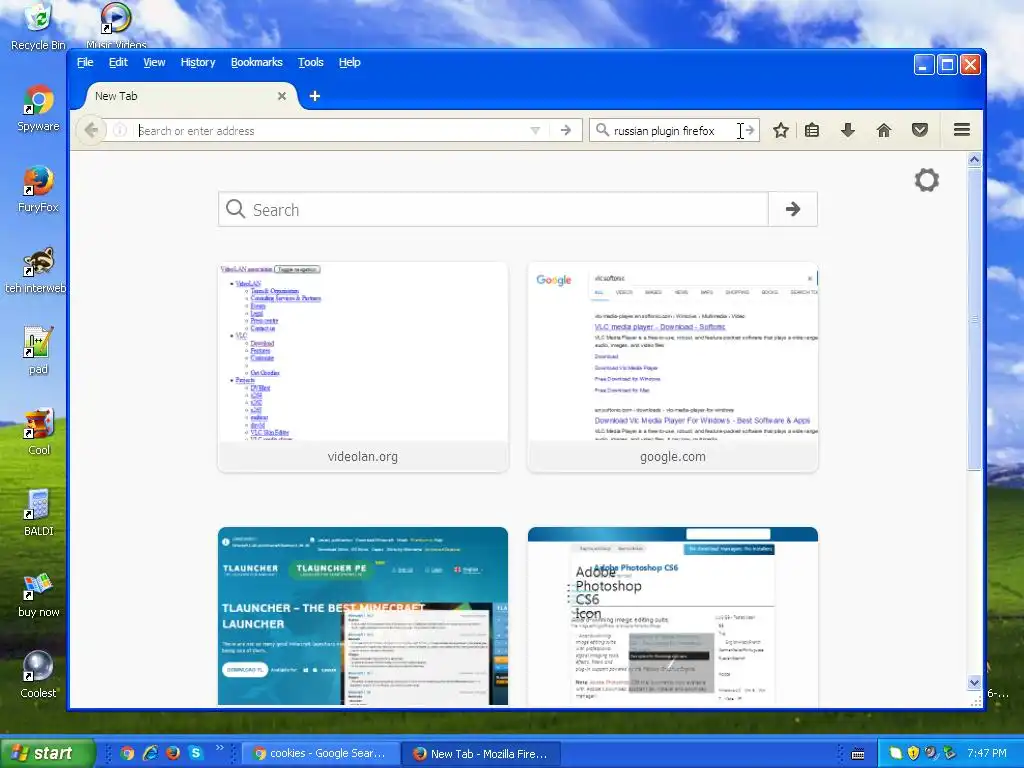The width and height of the screenshot is (1024, 768).
Task: Open new tab page settings gear
Action: 926,180
